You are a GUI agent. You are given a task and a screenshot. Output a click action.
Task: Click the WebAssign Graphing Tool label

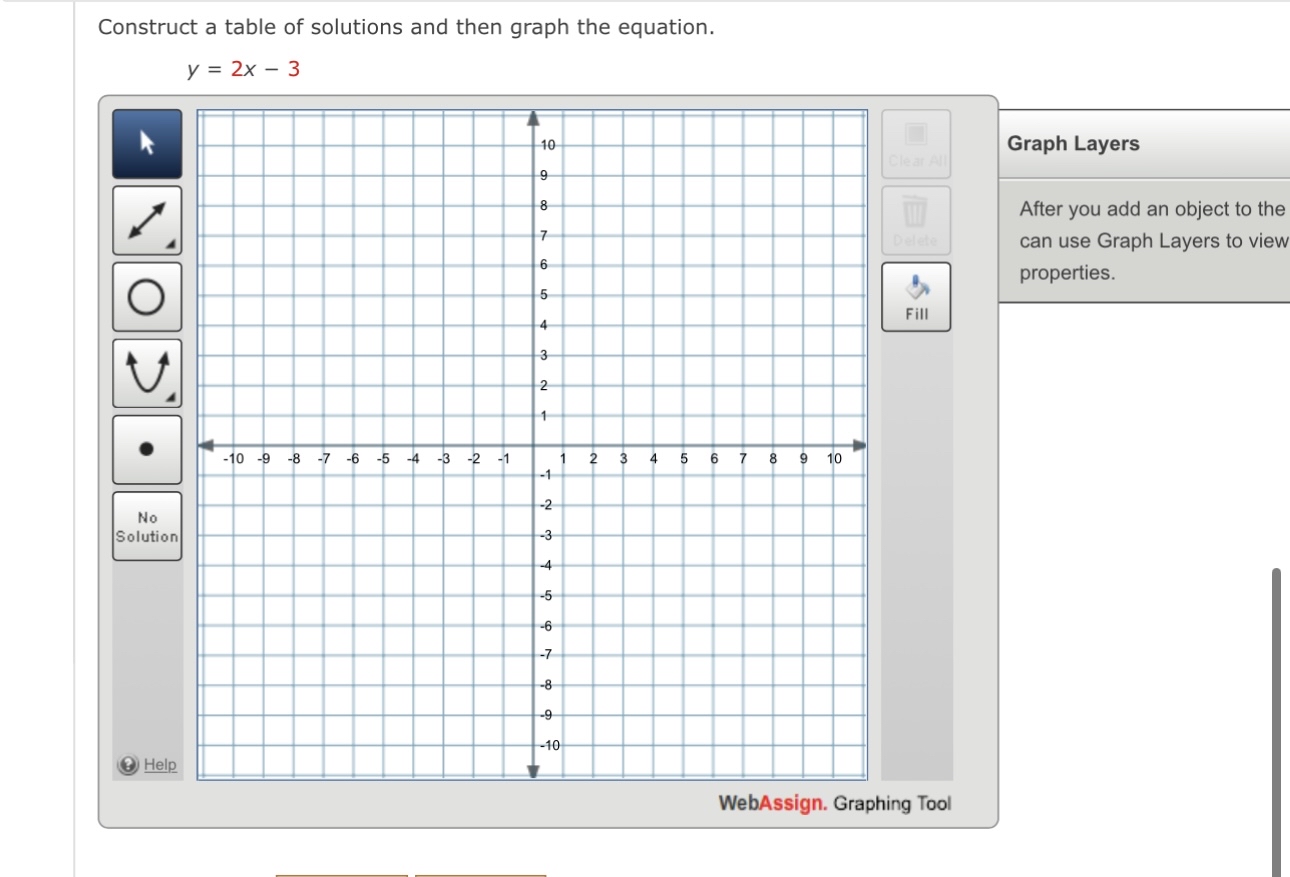click(836, 803)
